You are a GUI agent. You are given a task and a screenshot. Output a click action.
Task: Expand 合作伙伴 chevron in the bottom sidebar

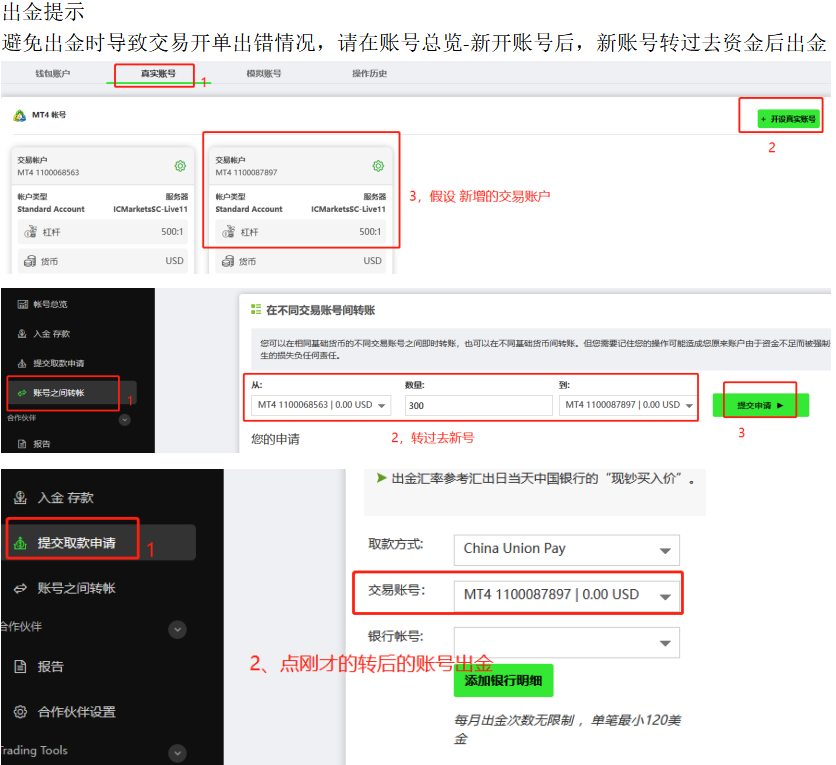click(x=178, y=630)
